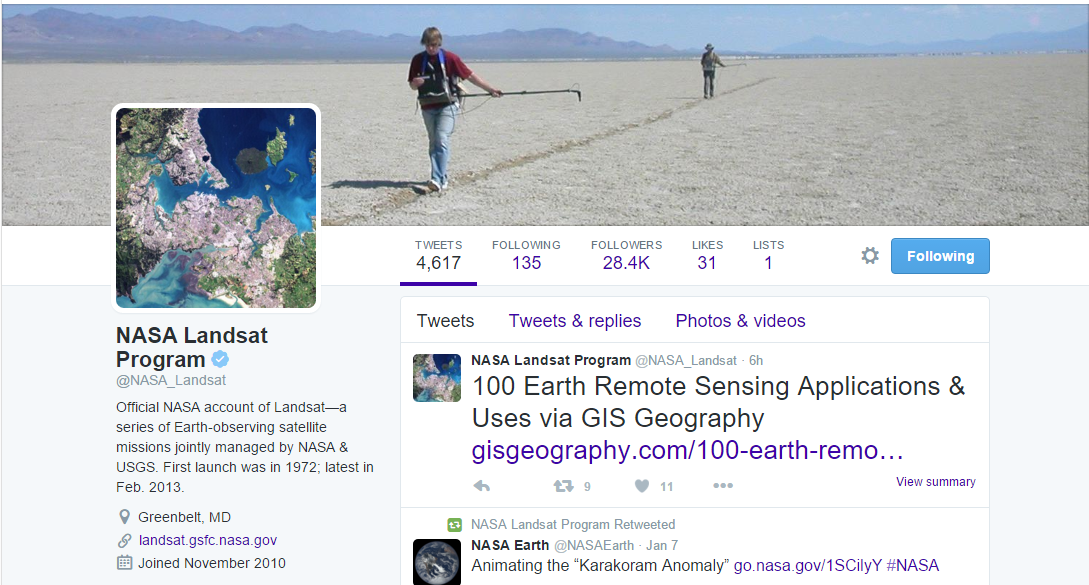
Task: Open NASA Landsat Program tweet author name
Action: tap(551, 361)
